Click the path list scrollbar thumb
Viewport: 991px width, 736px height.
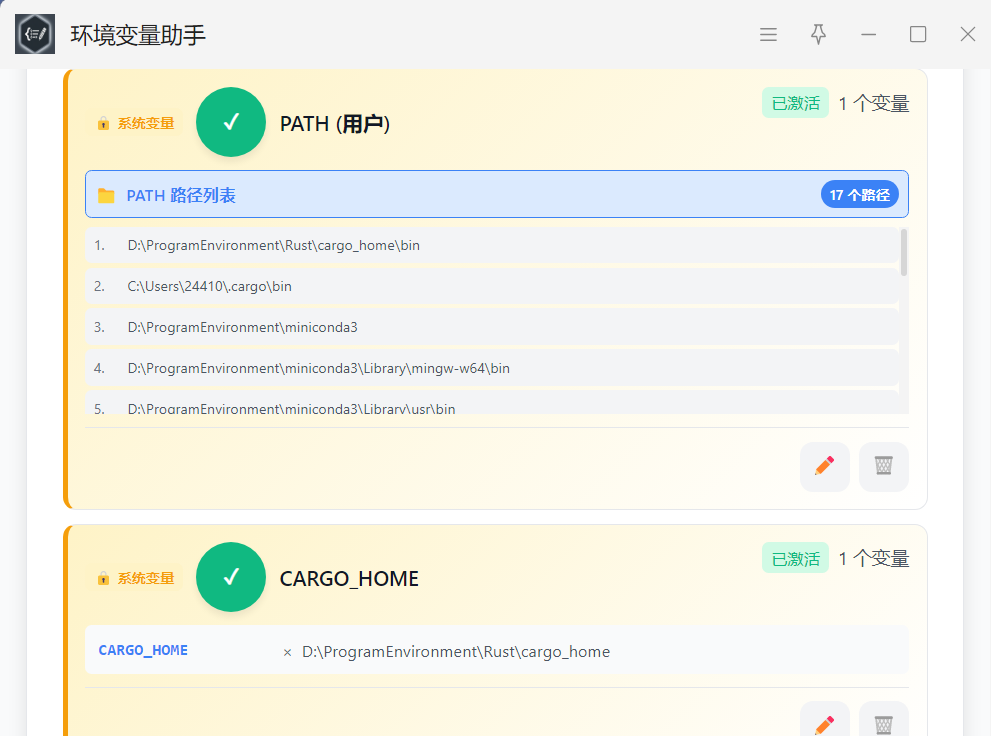tap(904, 253)
